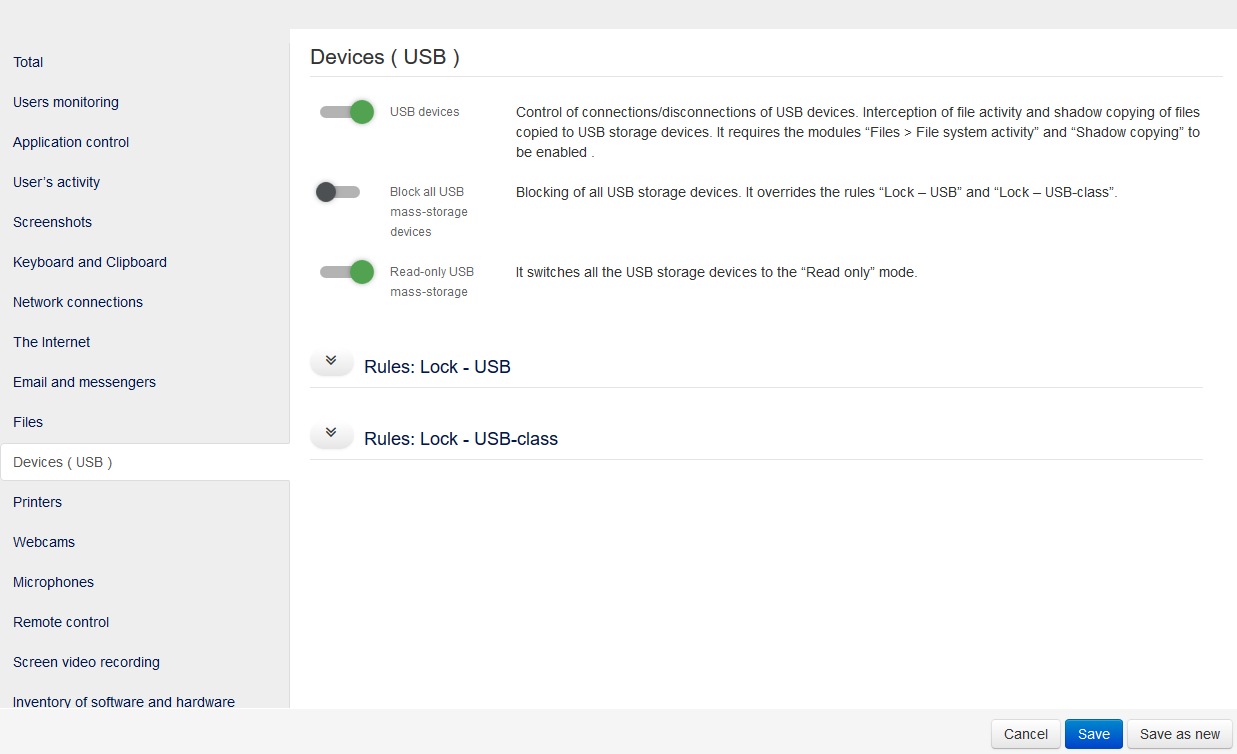Open Application control settings
Image resolution: width=1237 pixels, height=754 pixels.
click(70, 141)
